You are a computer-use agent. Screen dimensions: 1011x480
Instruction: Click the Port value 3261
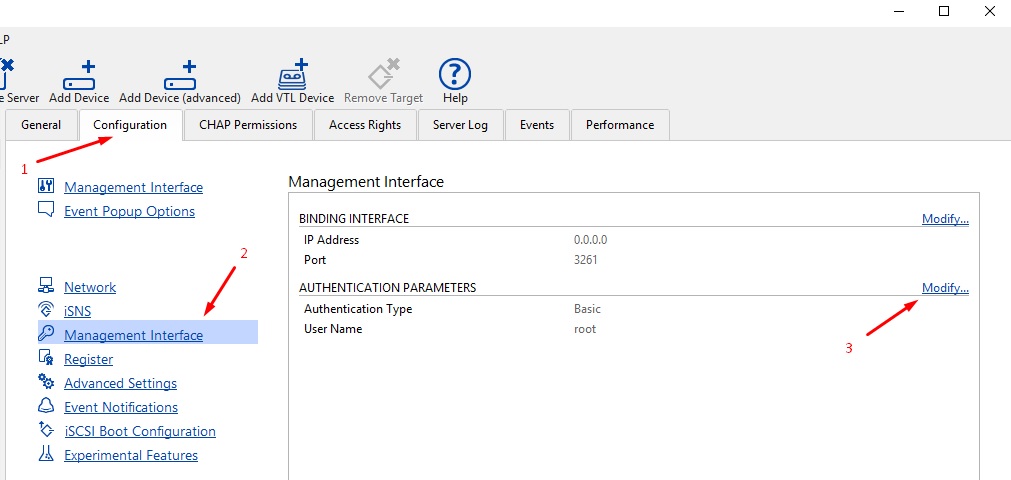[586, 260]
